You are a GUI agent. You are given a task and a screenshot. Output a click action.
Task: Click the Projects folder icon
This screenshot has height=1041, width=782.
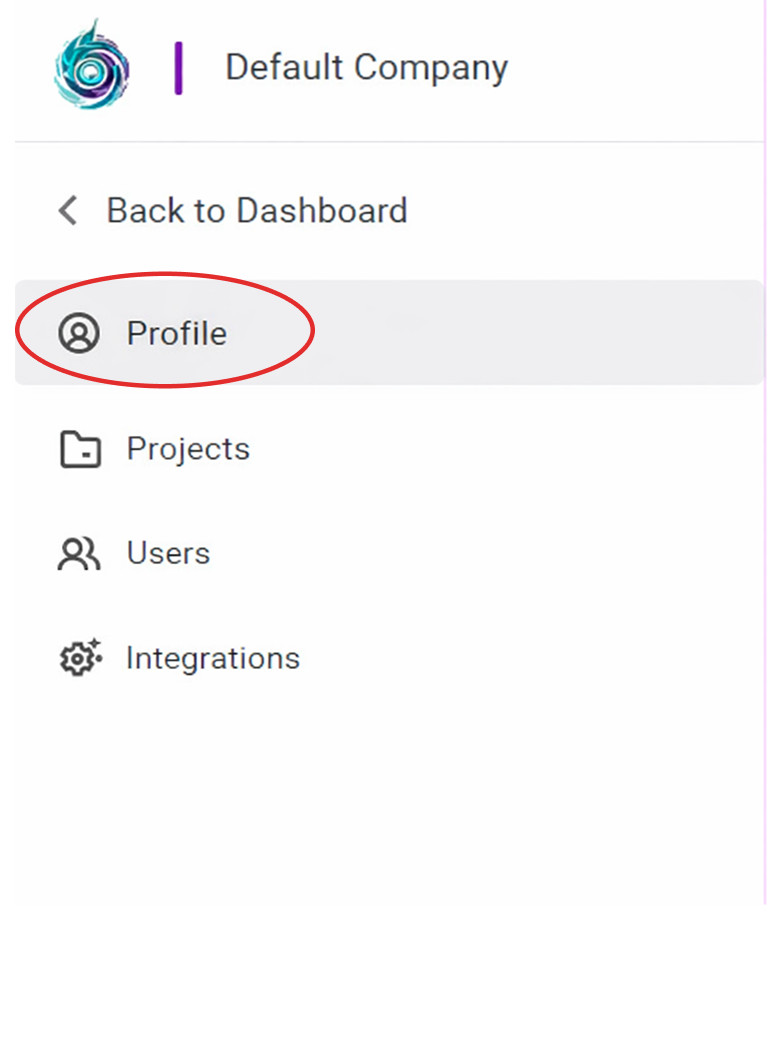tap(80, 450)
